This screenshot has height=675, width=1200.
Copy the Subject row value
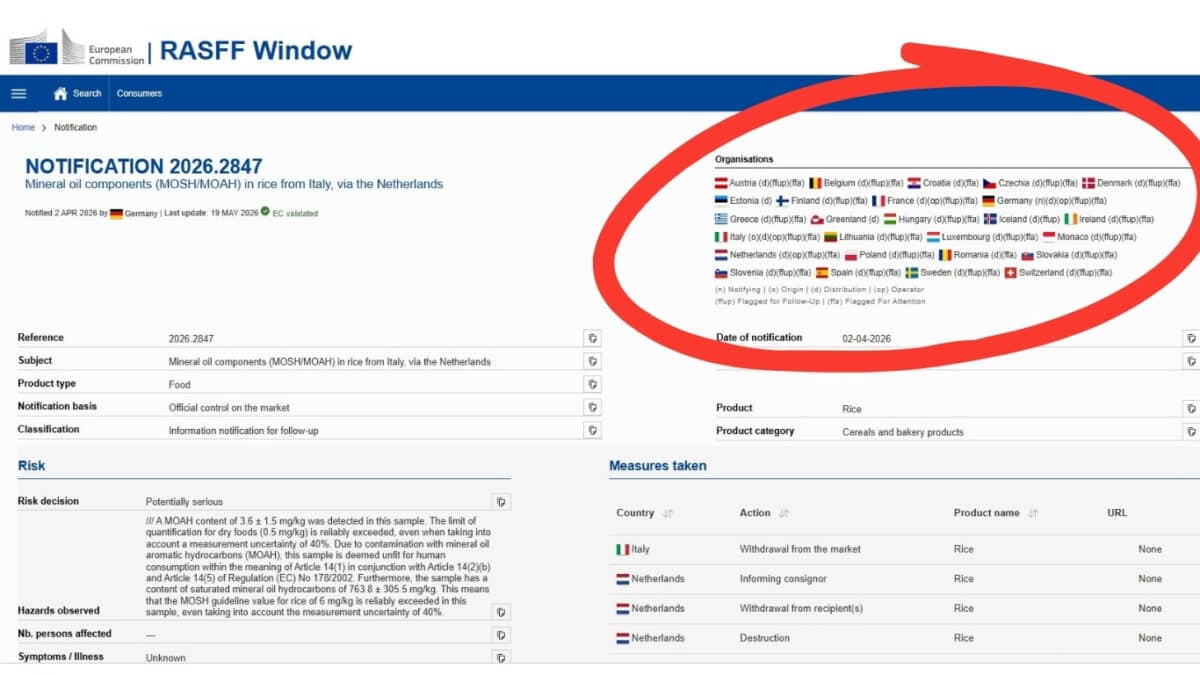click(592, 361)
